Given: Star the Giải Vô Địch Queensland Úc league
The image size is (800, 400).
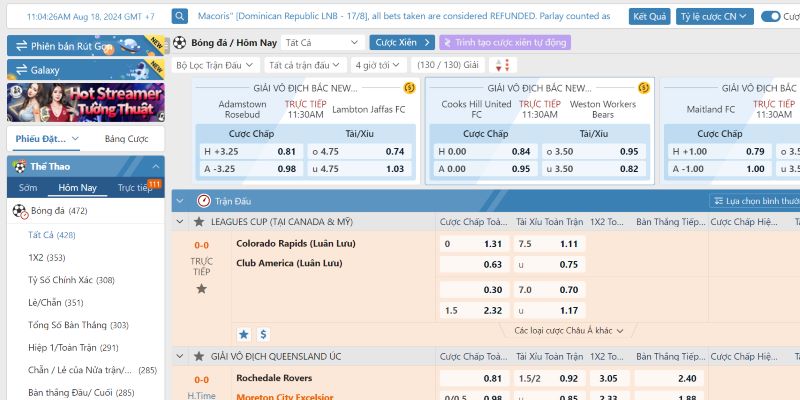Looking at the screenshot, I should pyautogui.click(x=201, y=356).
